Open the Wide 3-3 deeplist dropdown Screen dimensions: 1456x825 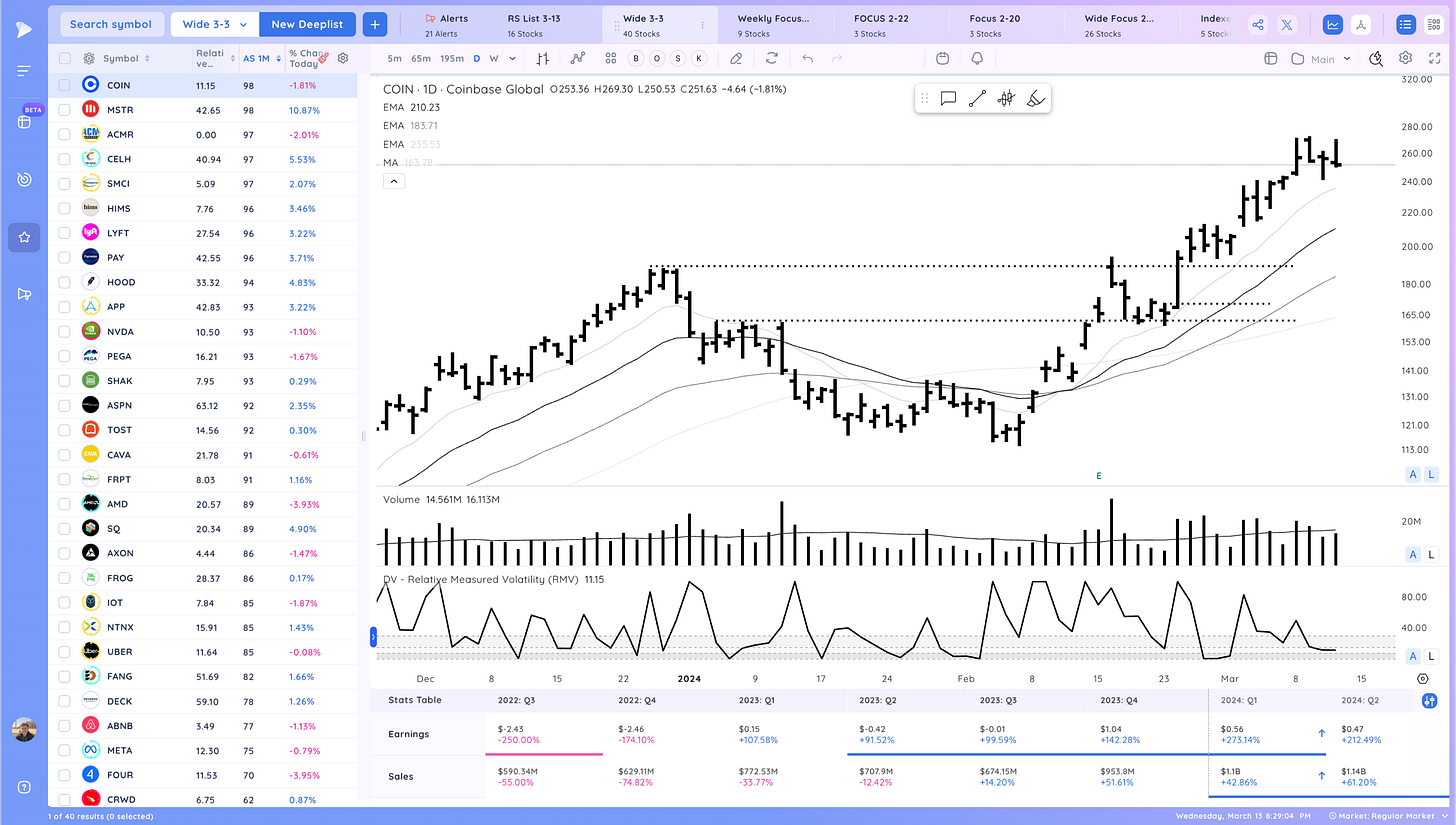(214, 24)
